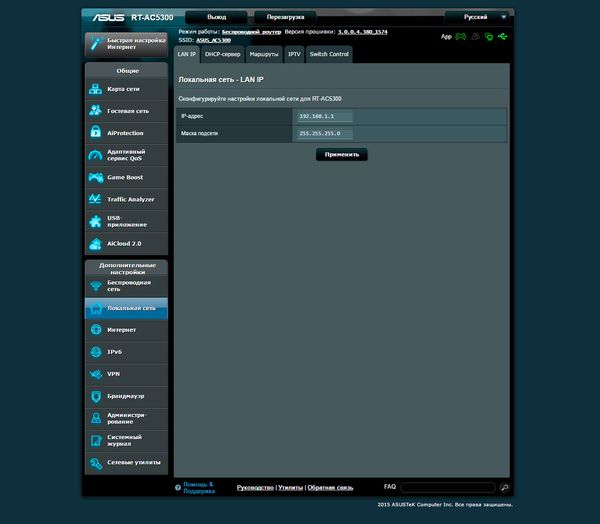Click the USB status icon in header
Viewport: 600px width, 524px height.
click(x=503, y=36)
